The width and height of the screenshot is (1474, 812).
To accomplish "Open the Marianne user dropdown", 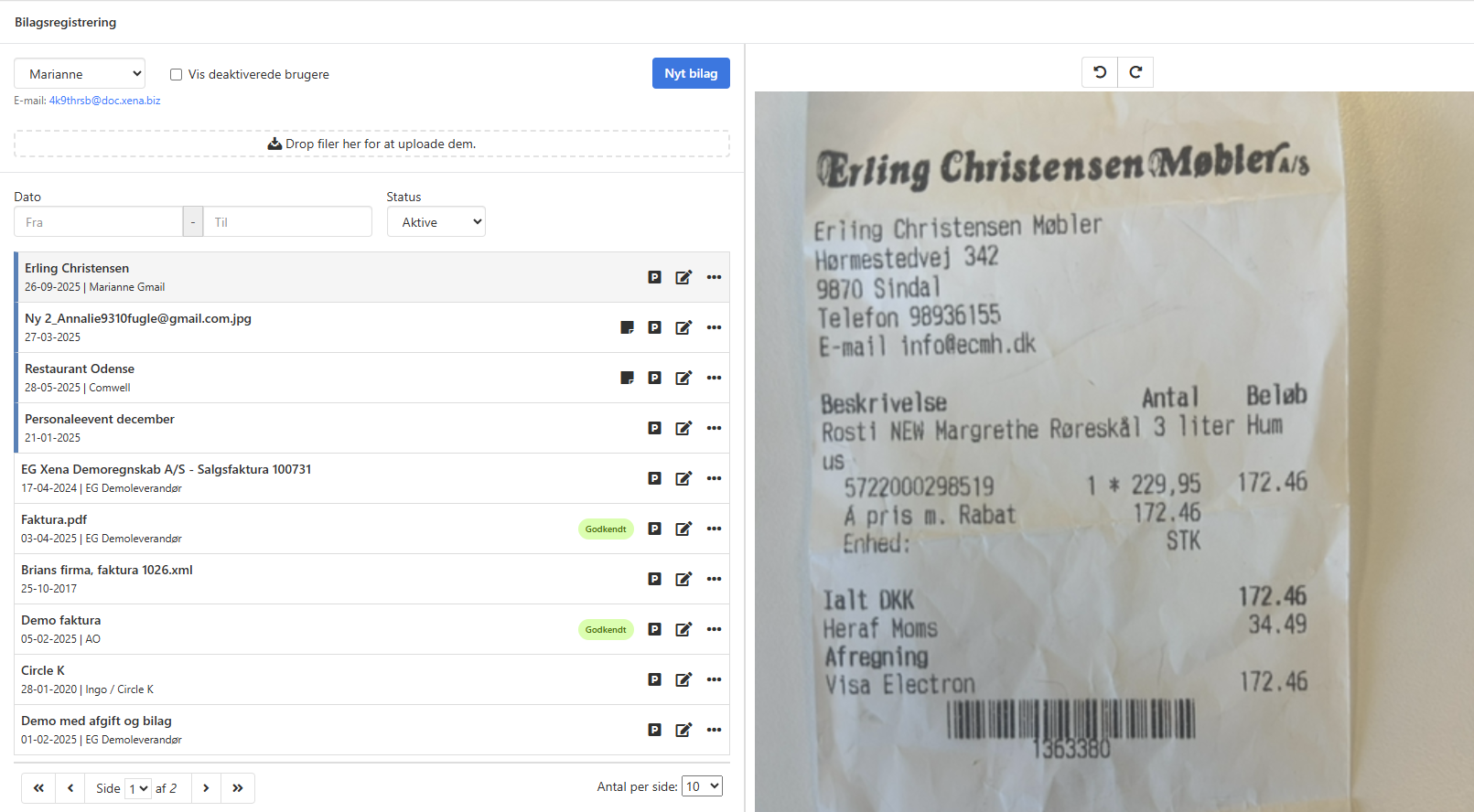I will [x=80, y=74].
